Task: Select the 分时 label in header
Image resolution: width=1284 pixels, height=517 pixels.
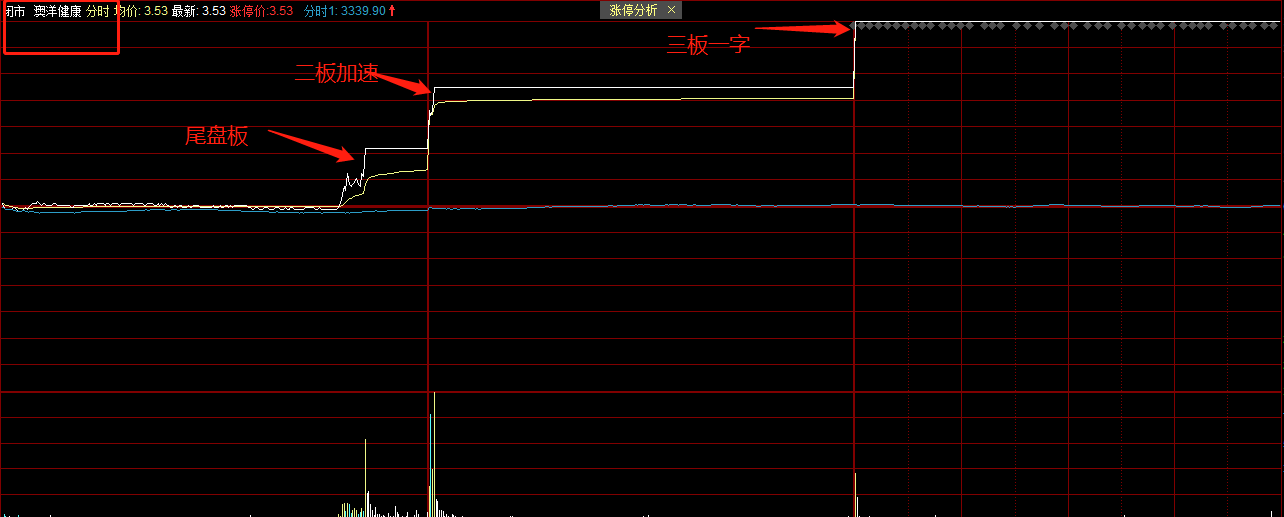Action: pyautogui.click(x=98, y=11)
